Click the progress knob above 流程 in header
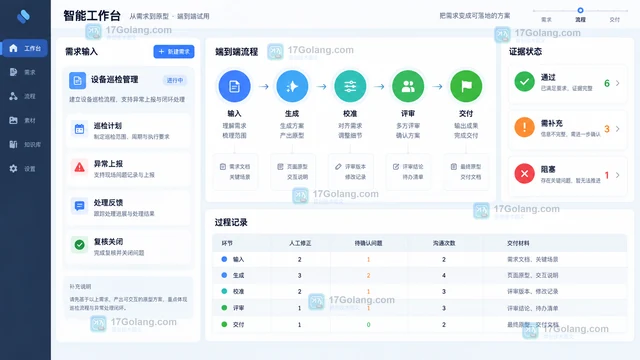 (580, 10)
